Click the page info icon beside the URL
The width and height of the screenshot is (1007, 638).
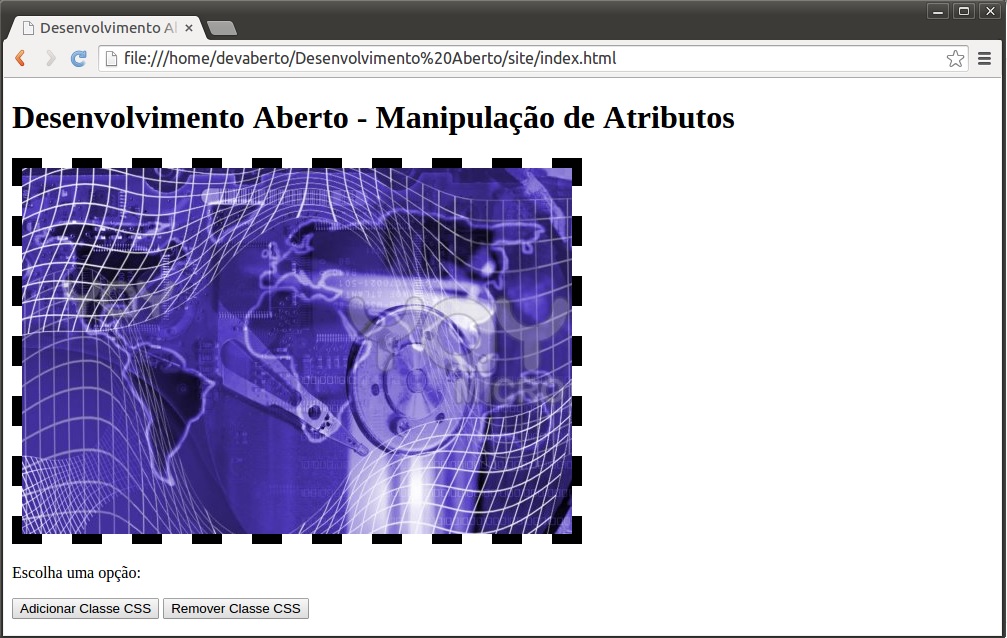point(111,59)
